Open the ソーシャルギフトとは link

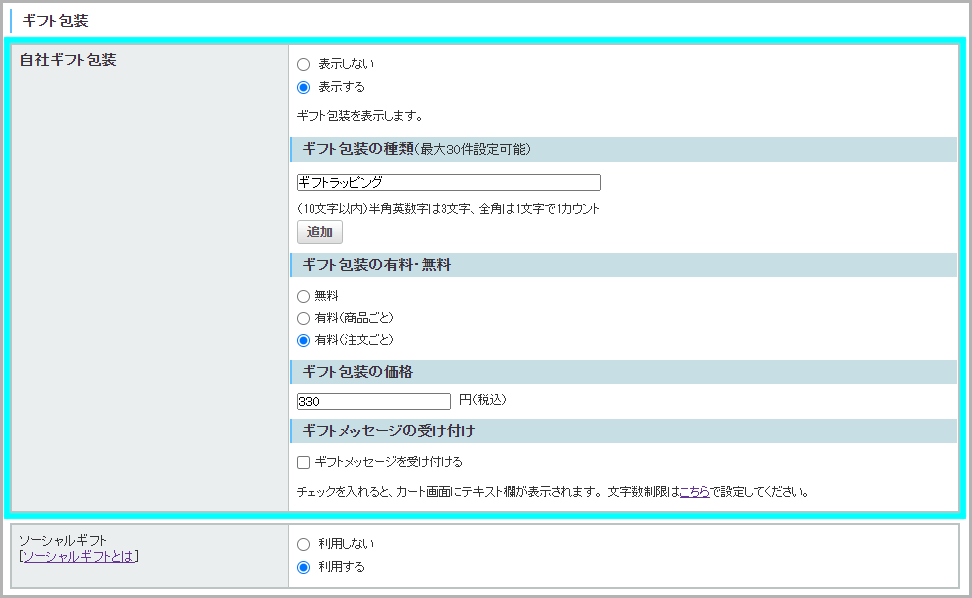pyautogui.click(x=79, y=556)
